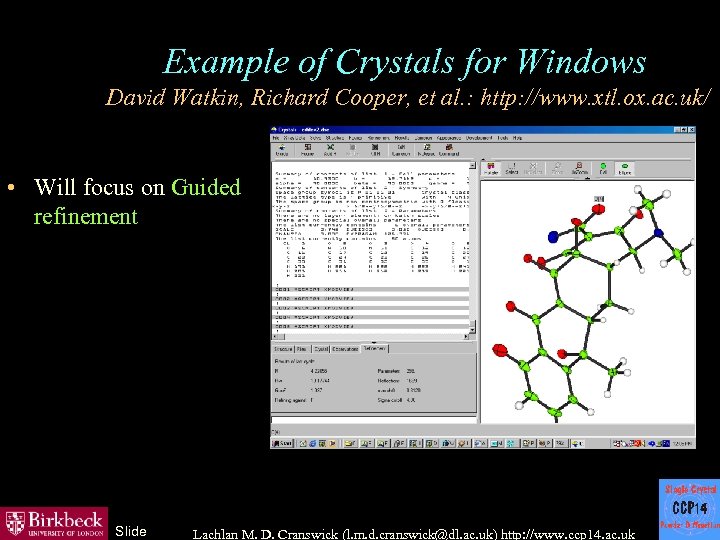Image resolution: width=720 pixels, height=540 pixels.
Task: Open the Help menu
Action: 518,138
